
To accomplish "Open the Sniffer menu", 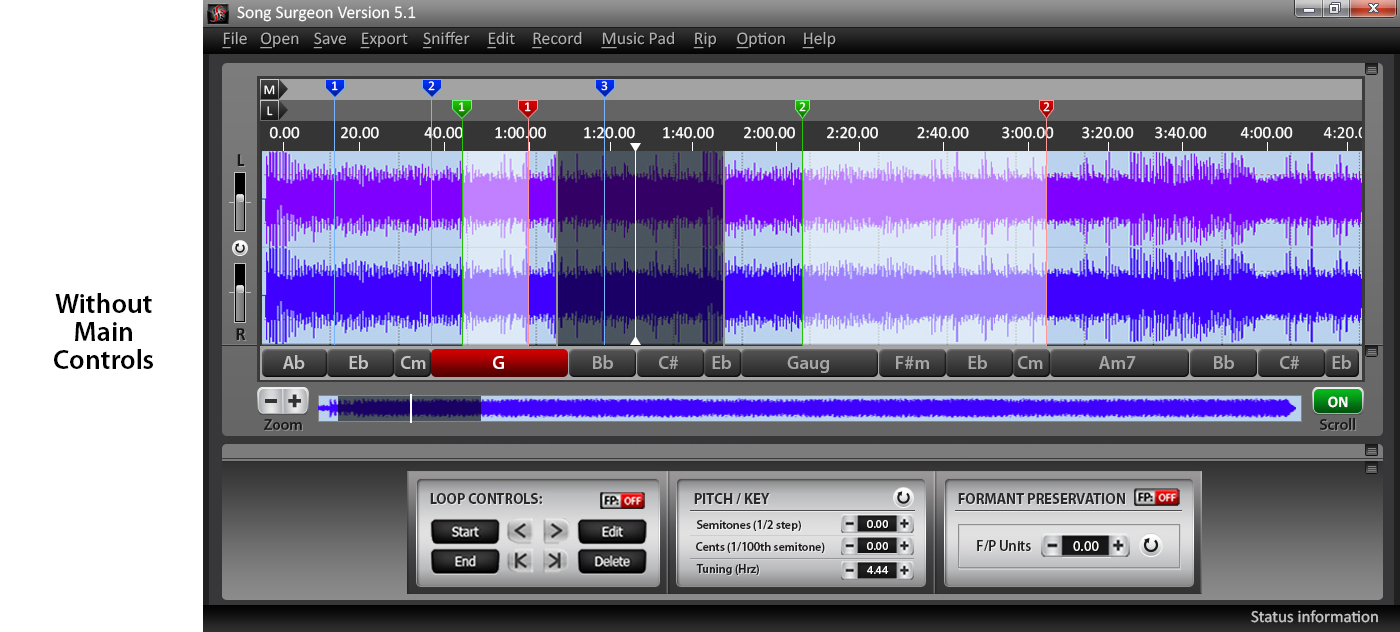I will click(x=446, y=39).
